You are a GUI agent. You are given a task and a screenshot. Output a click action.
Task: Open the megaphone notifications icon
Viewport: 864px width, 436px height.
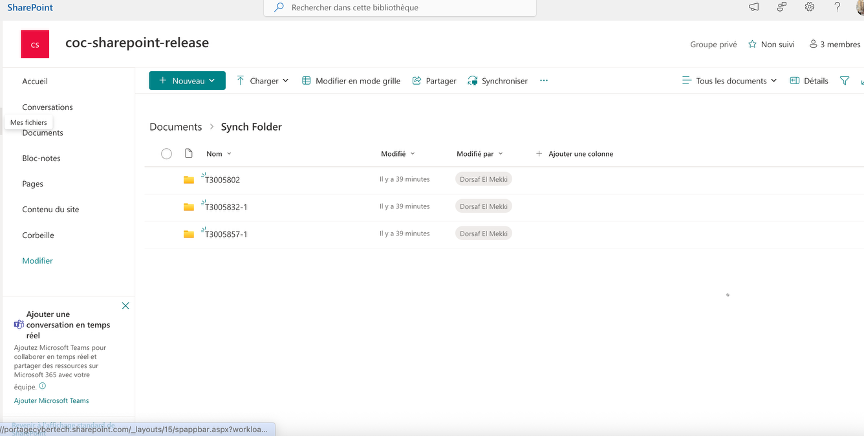pyautogui.click(x=753, y=7)
